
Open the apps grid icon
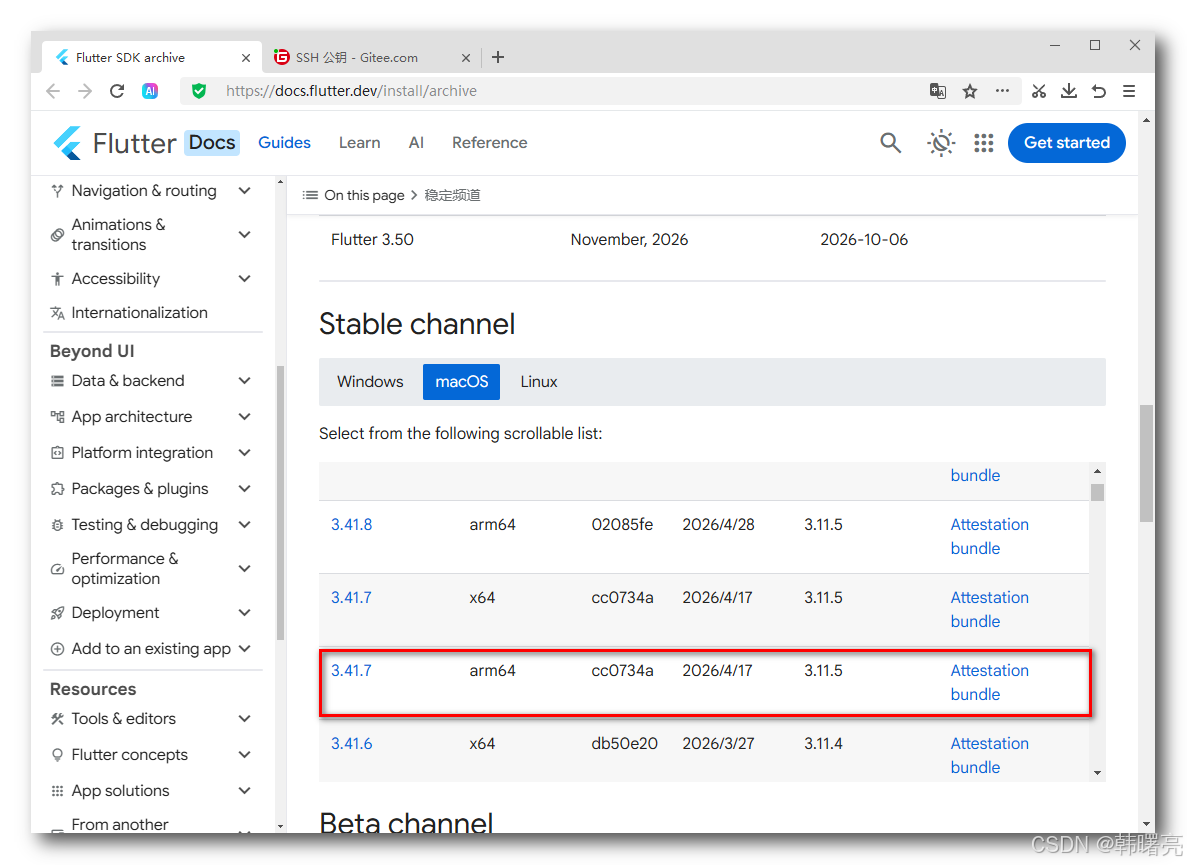point(983,142)
